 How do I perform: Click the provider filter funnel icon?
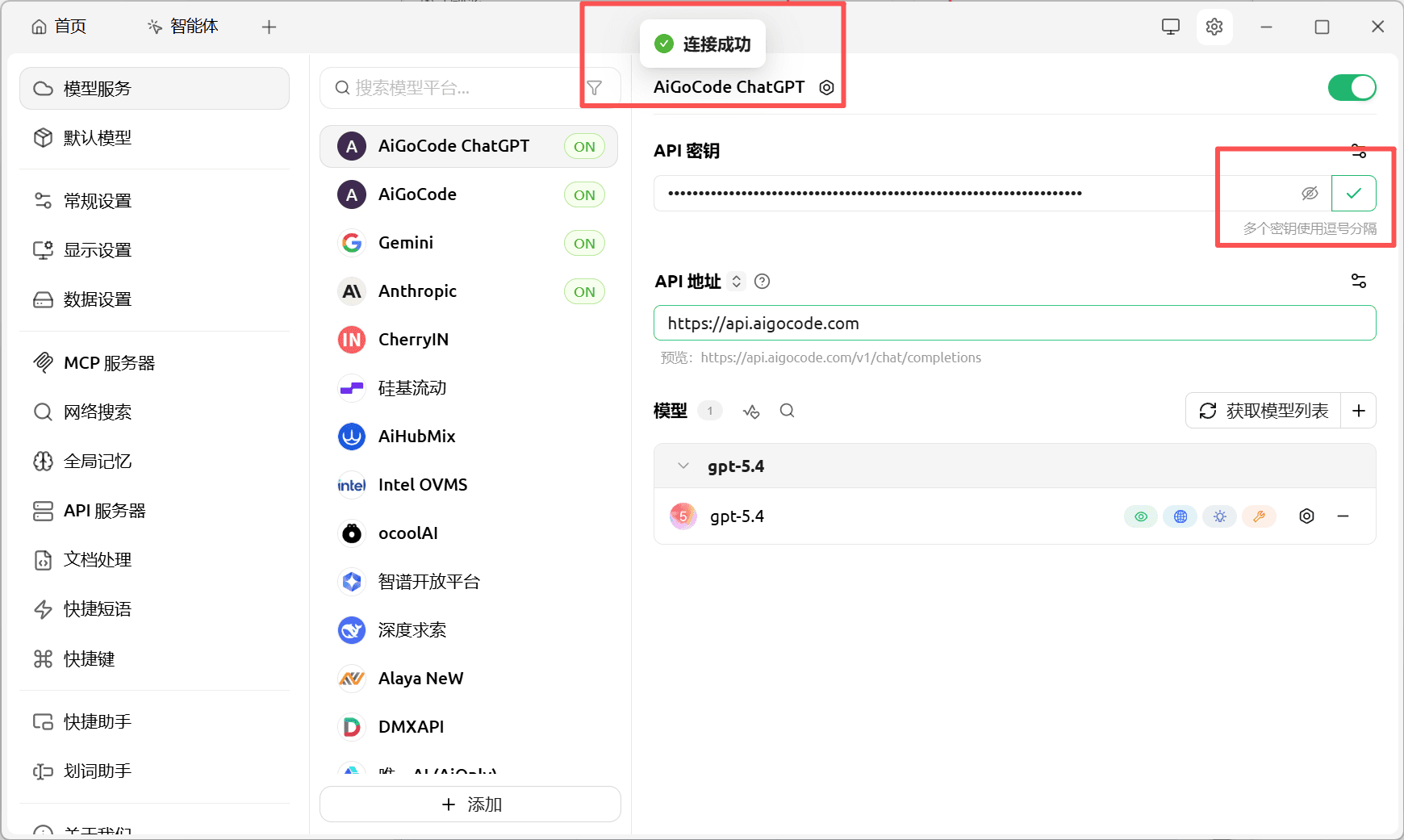tap(595, 88)
